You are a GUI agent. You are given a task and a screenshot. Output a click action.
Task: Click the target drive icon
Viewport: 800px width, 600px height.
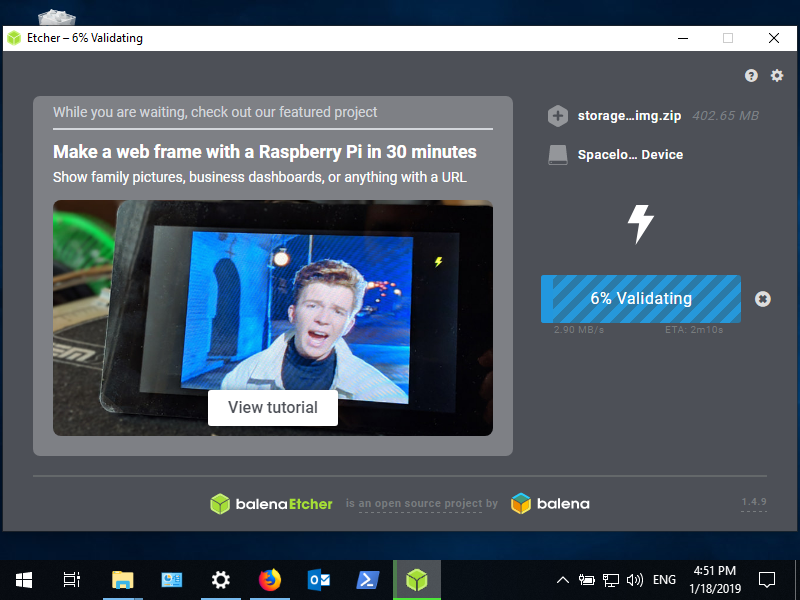point(558,155)
